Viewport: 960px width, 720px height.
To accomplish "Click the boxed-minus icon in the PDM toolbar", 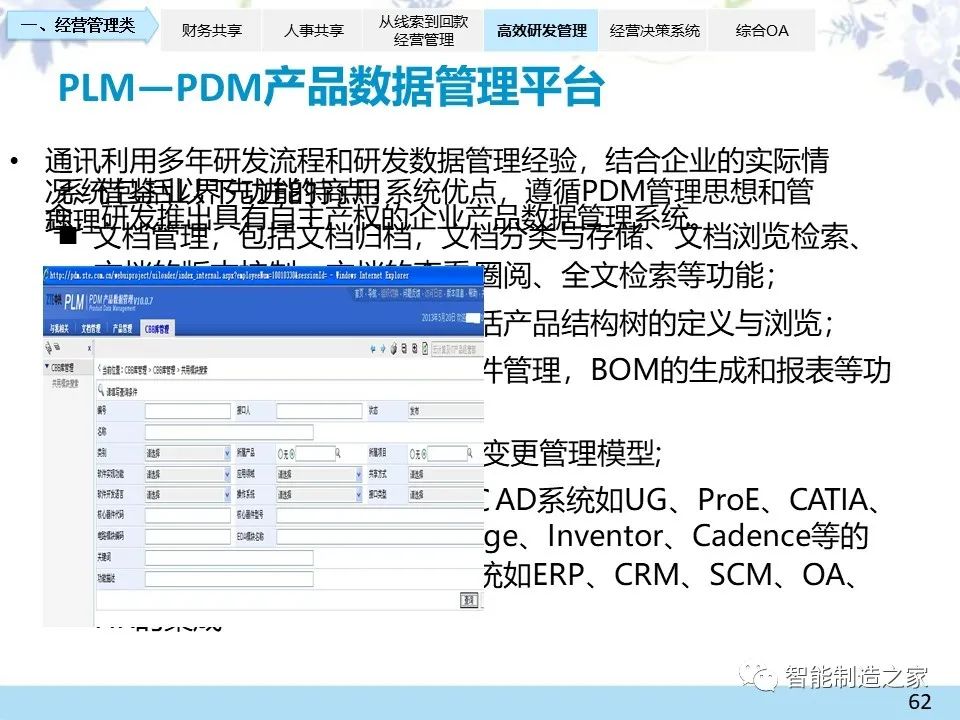I will tap(404, 349).
